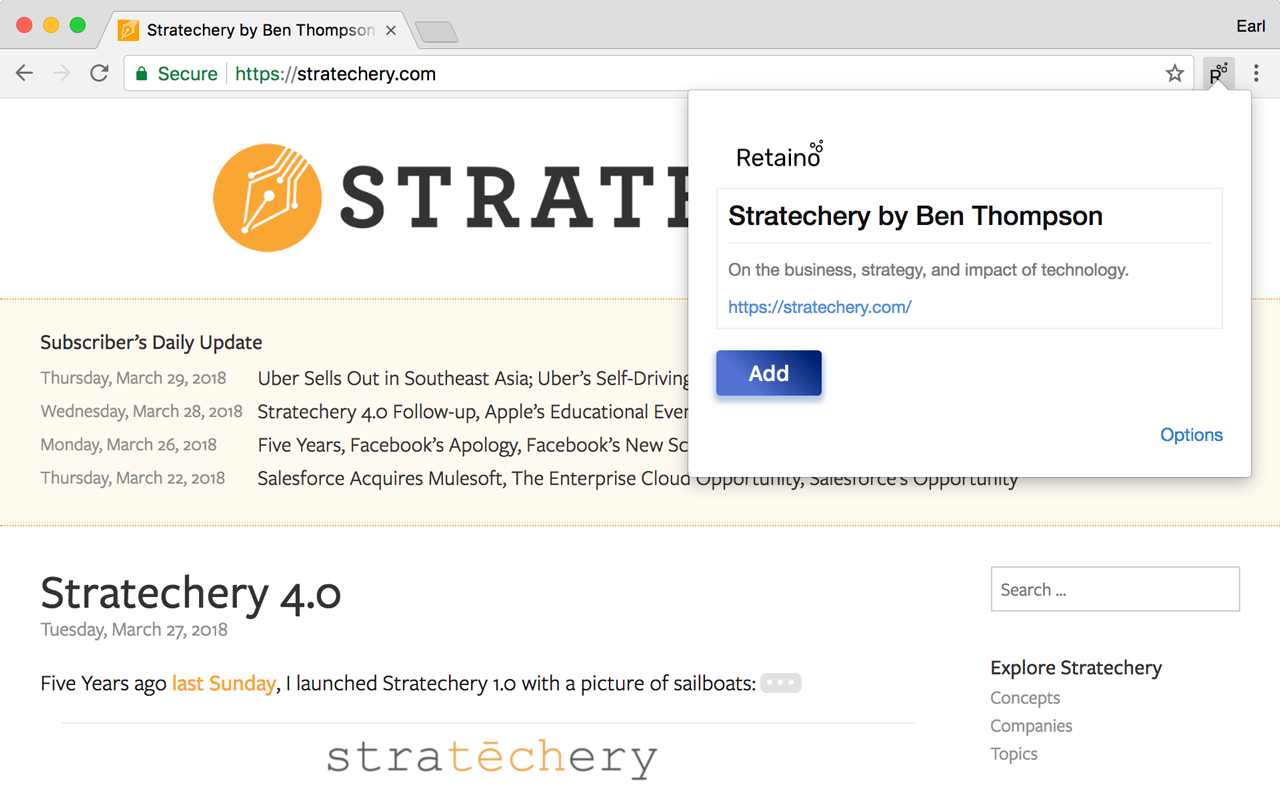Click the 'Secure' label in the address bar

[x=187, y=73]
